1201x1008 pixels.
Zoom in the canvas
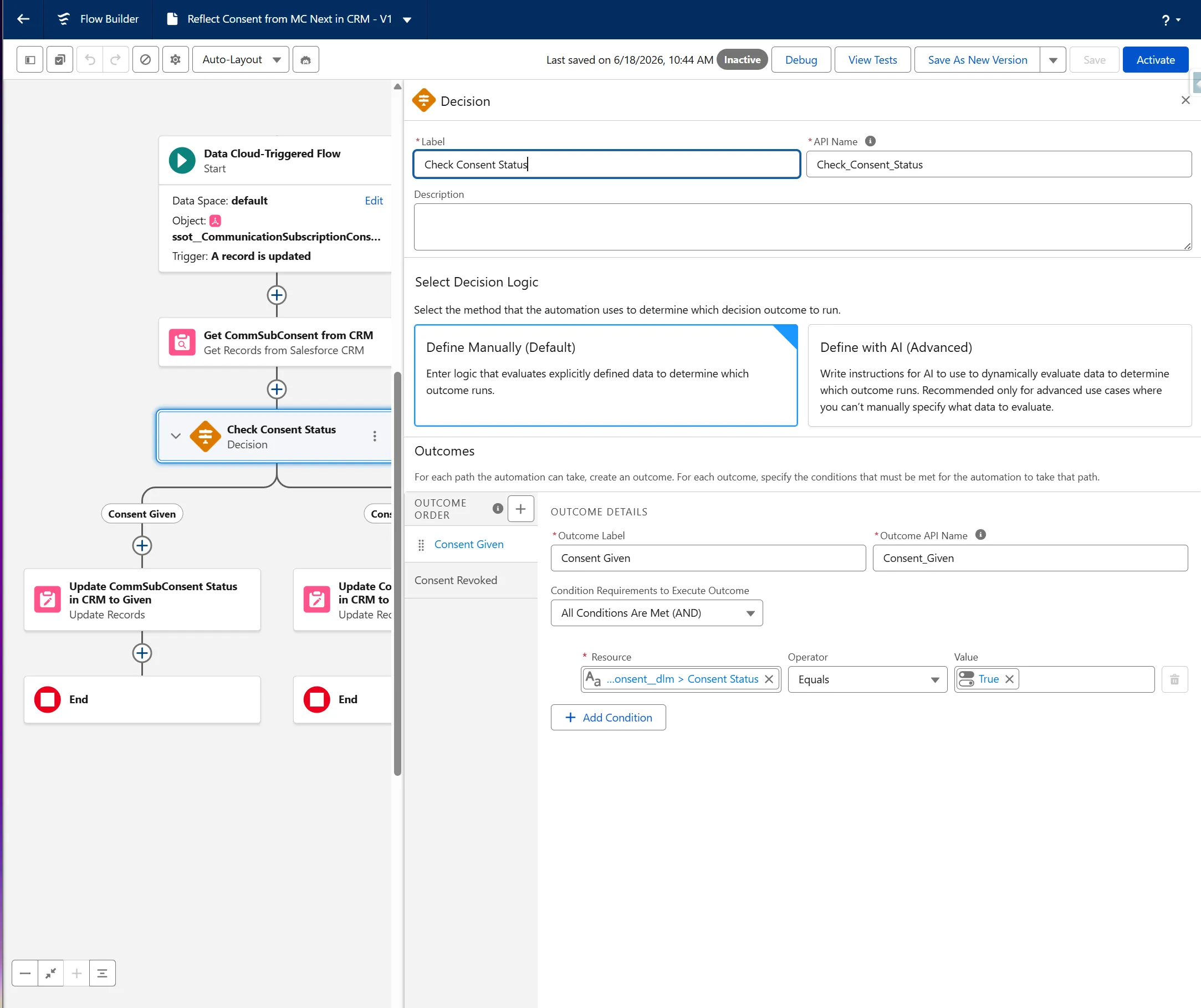tap(76, 973)
